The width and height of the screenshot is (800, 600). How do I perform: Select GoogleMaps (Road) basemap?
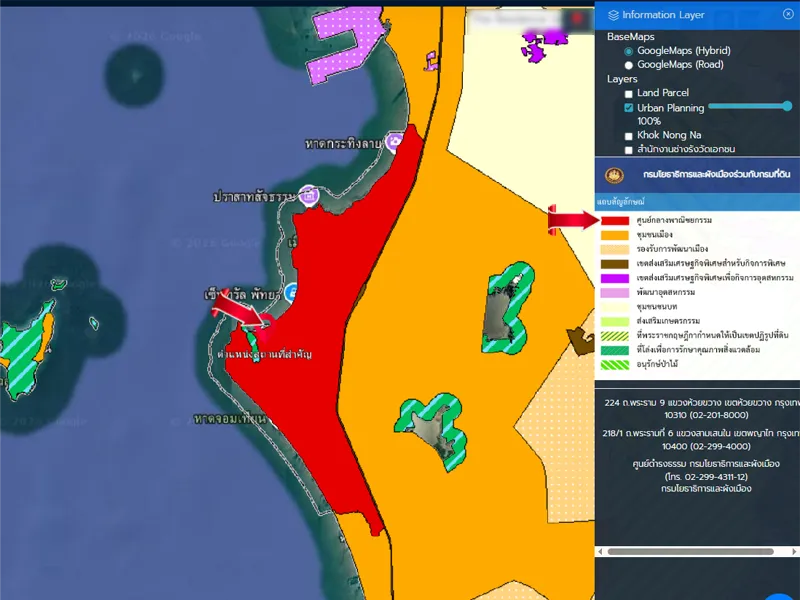[x=628, y=65]
